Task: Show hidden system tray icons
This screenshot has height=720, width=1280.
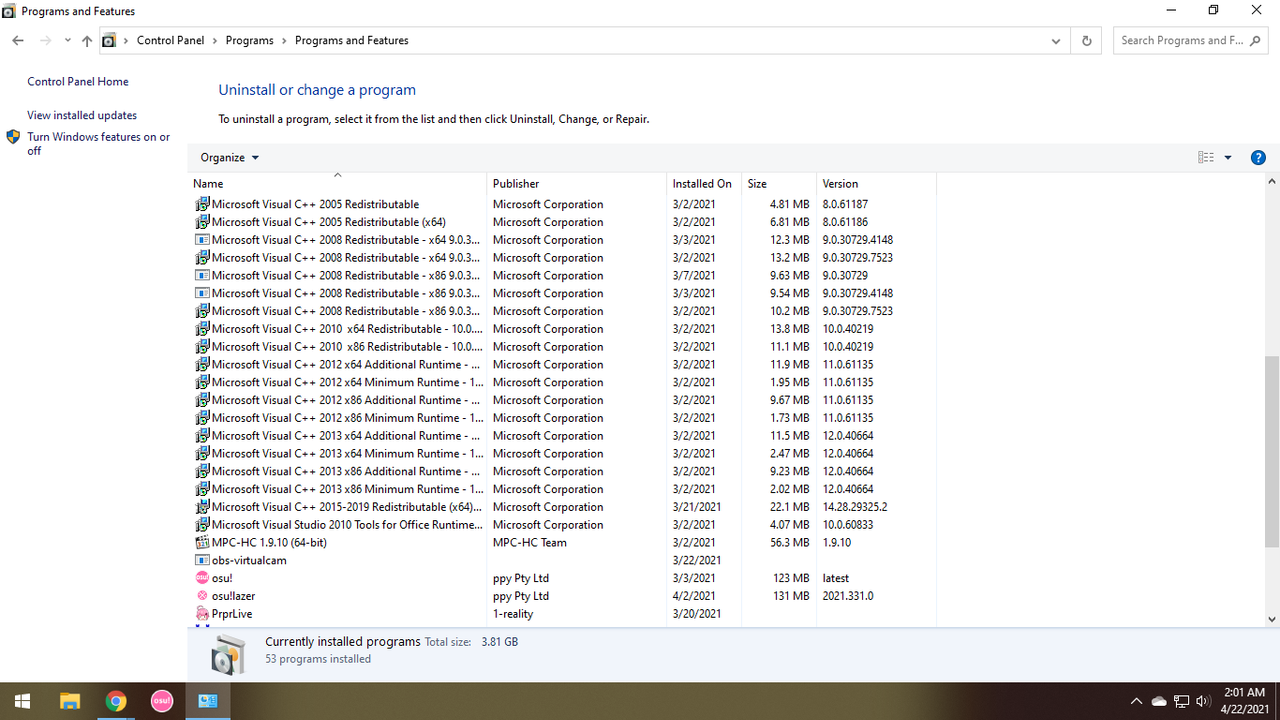Action: (1136, 701)
